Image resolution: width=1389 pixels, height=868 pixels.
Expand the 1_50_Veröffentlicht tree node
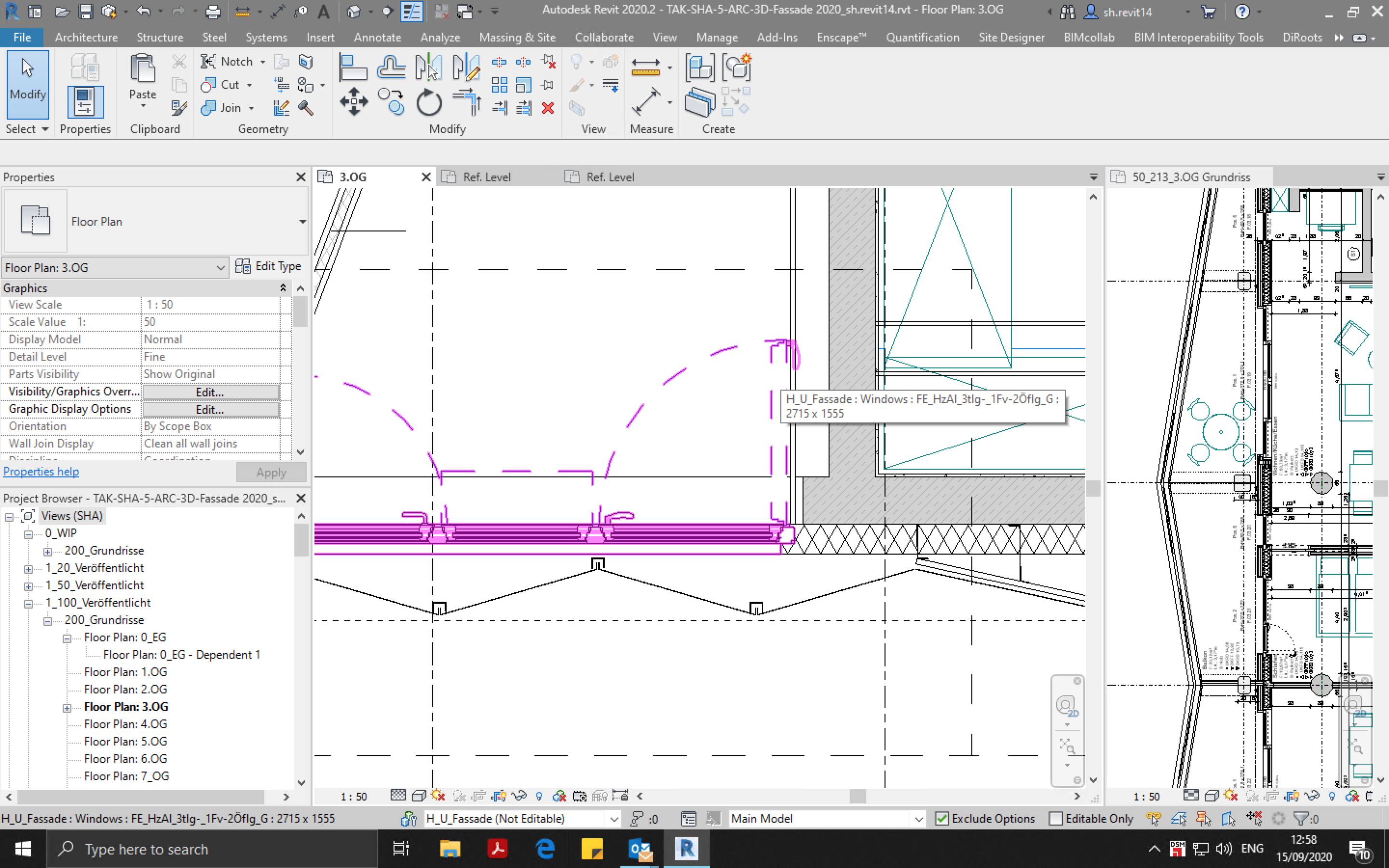[x=28, y=585]
